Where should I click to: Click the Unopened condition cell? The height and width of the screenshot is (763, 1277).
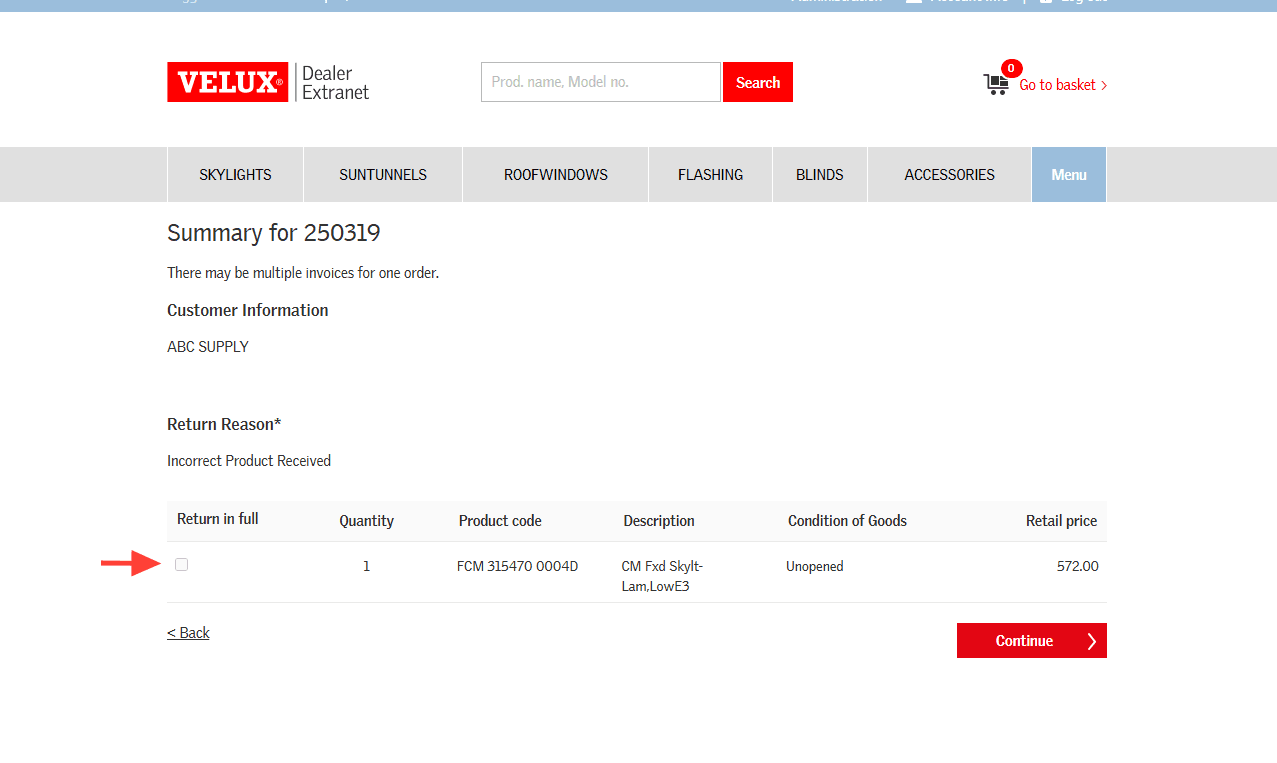click(815, 566)
